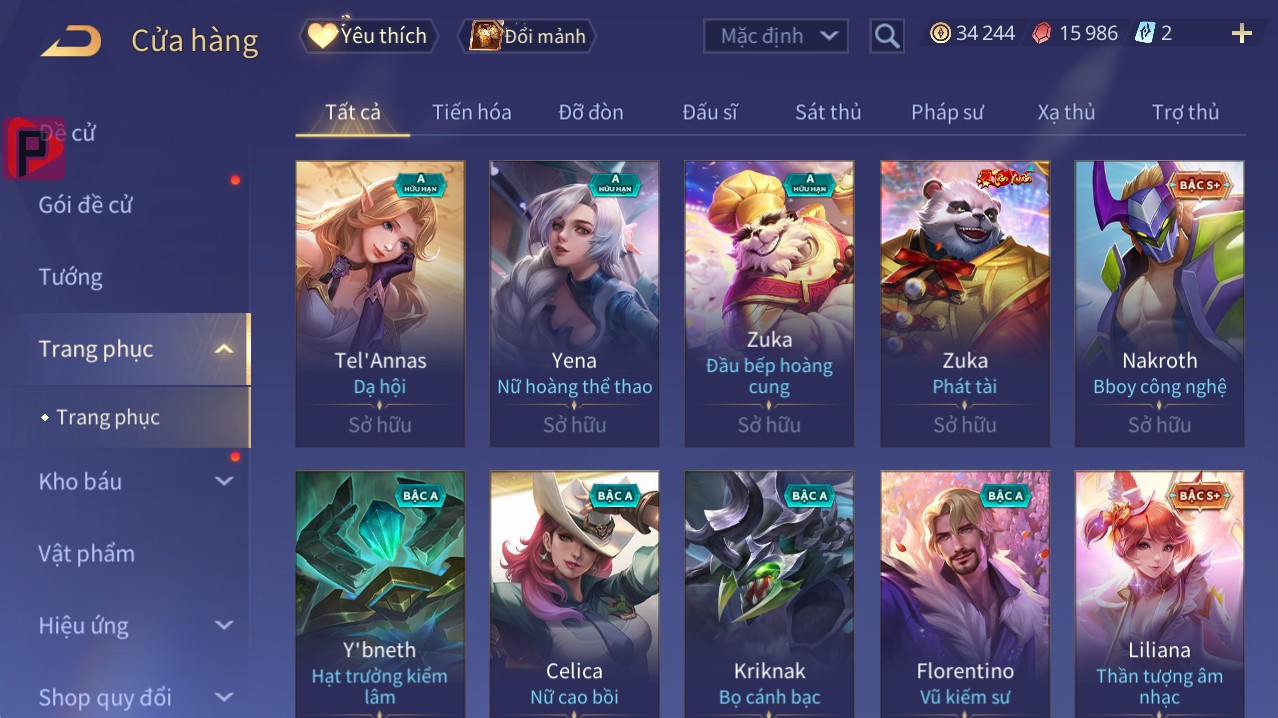
Task: Open the Mặc định sort dropdown
Action: tap(776, 36)
